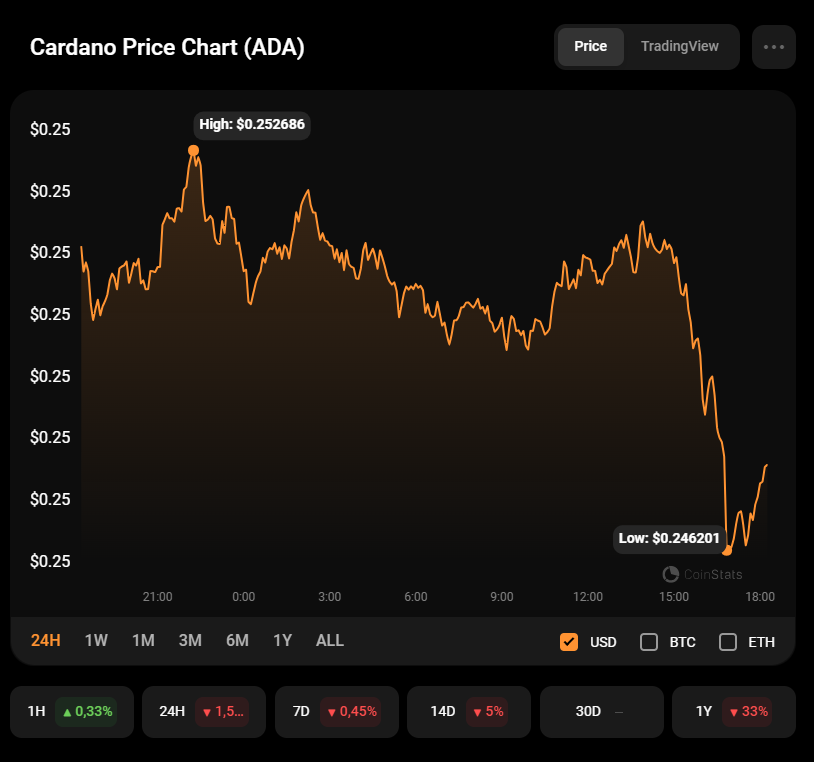Click the 30D percent change card
The image size is (814, 762).
click(x=601, y=712)
